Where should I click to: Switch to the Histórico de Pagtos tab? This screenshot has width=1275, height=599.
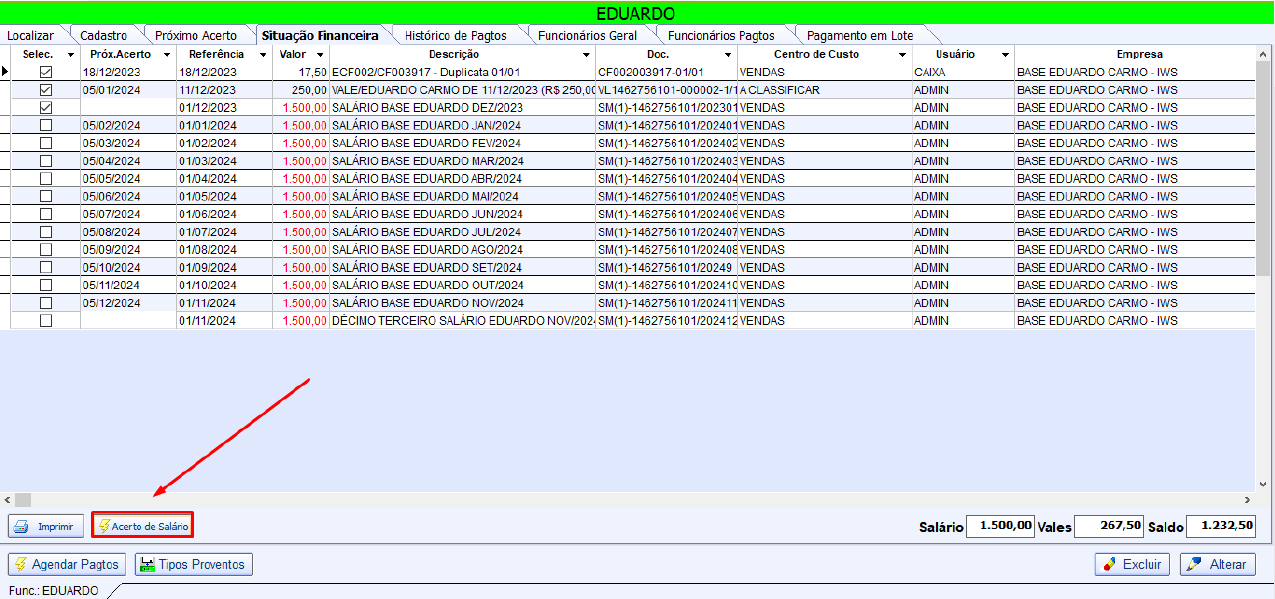(x=455, y=35)
